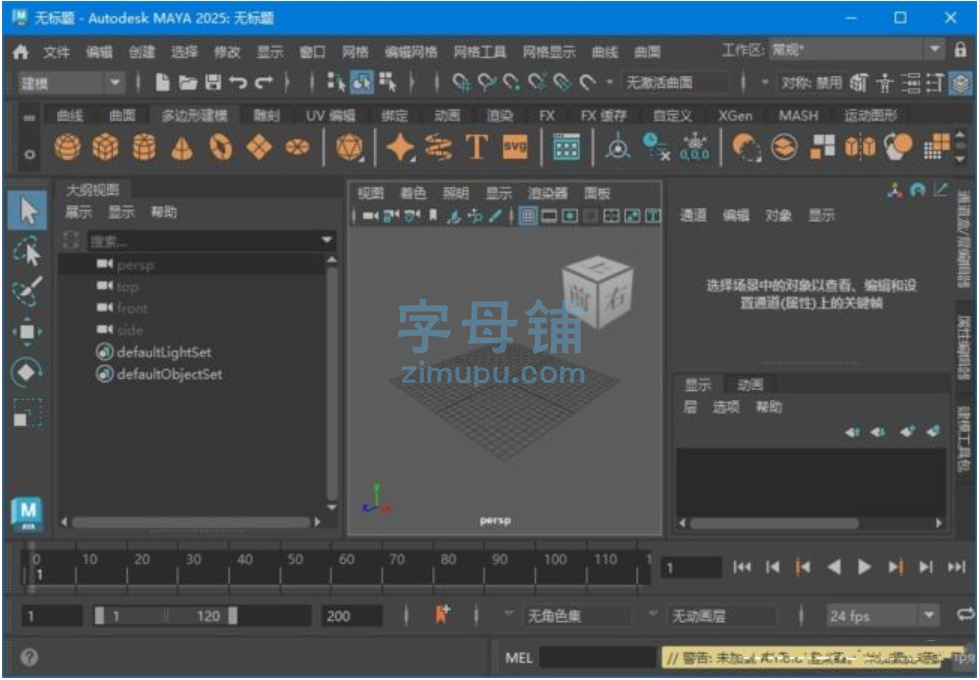Open the shelf options menu button
Screen dimensions: 979x680
coord(29,154)
